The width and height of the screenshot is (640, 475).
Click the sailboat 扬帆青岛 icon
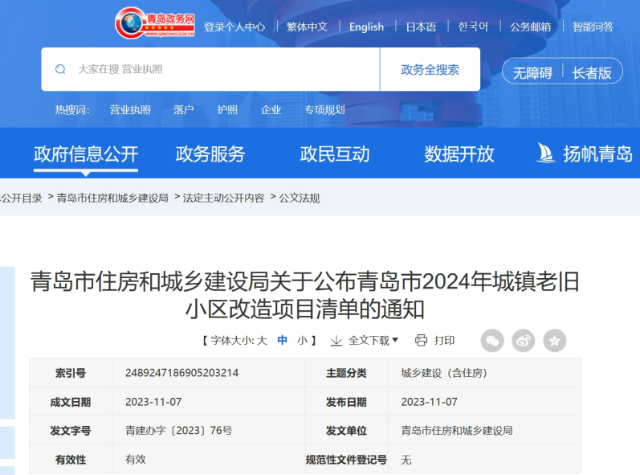click(546, 154)
